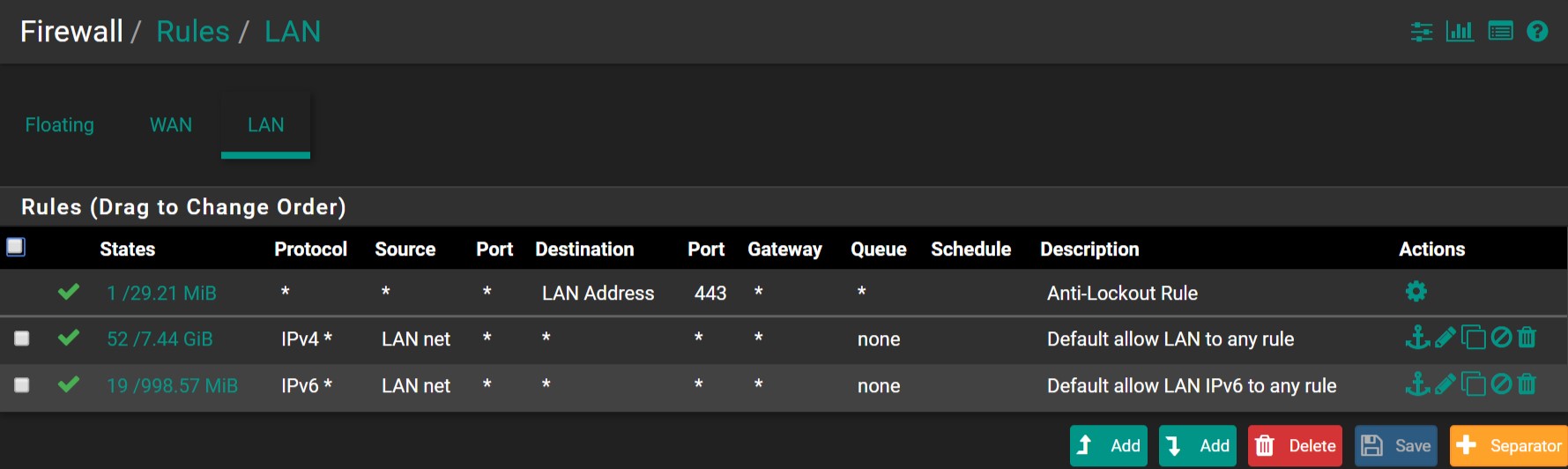Viewport: 1568px width, 469px height.
Task: Edit the Default allow LAN to any rule
Action: coord(1445,338)
